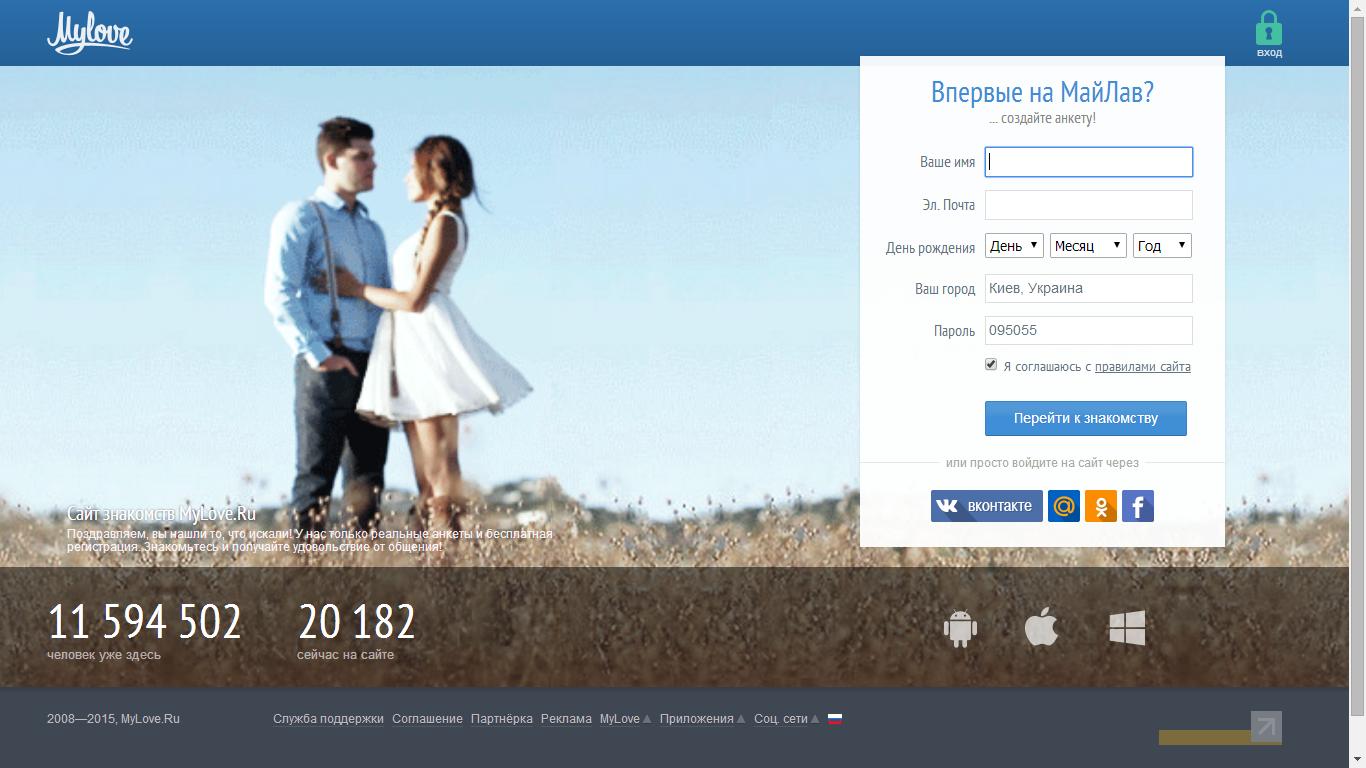Screen dimensions: 1366x768
Task: Expand the Соц. сети footer menu
Action: pyautogui.click(x=786, y=719)
